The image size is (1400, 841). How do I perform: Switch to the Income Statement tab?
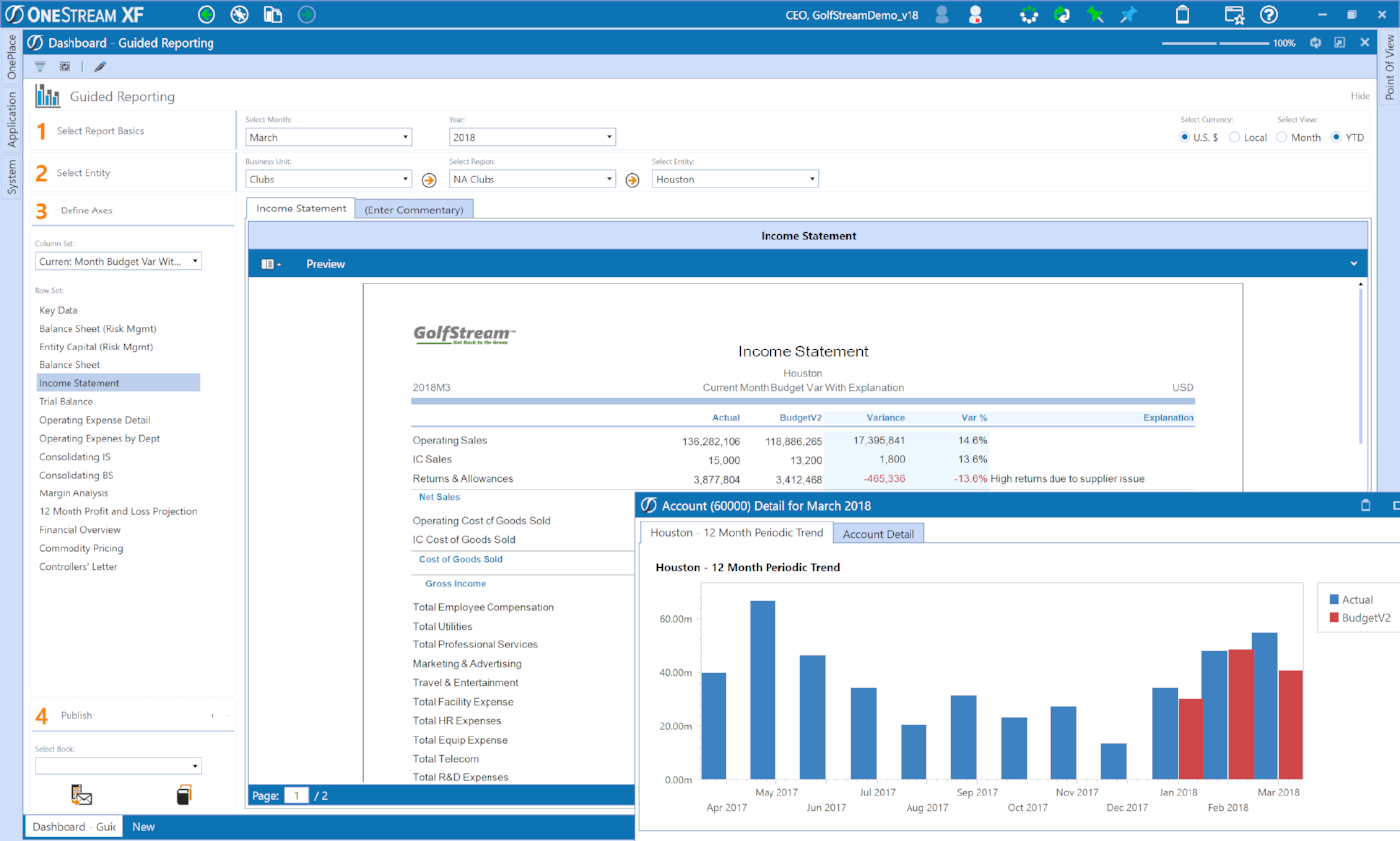point(301,209)
